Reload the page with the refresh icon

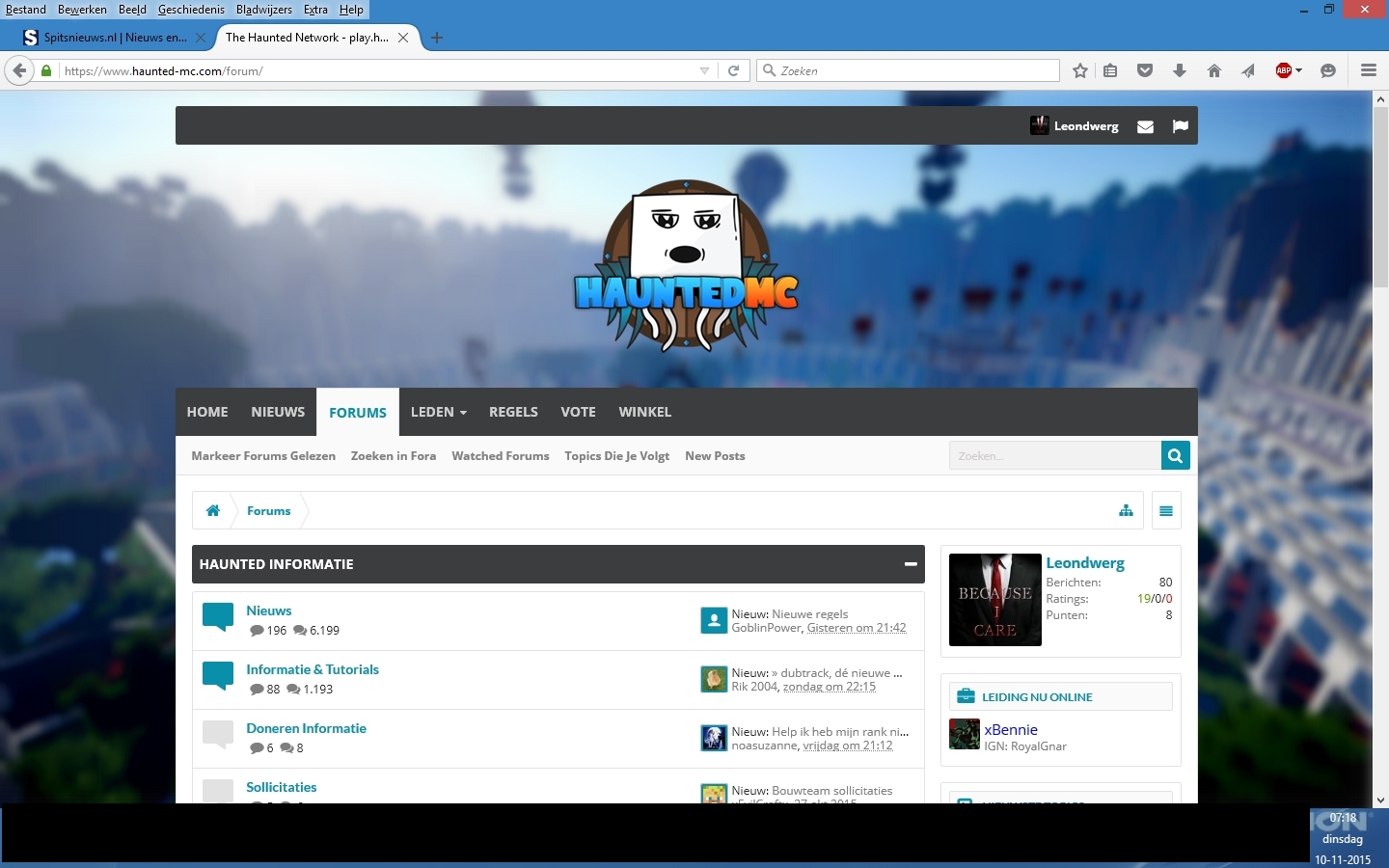pyautogui.click(x=733, y=70)
